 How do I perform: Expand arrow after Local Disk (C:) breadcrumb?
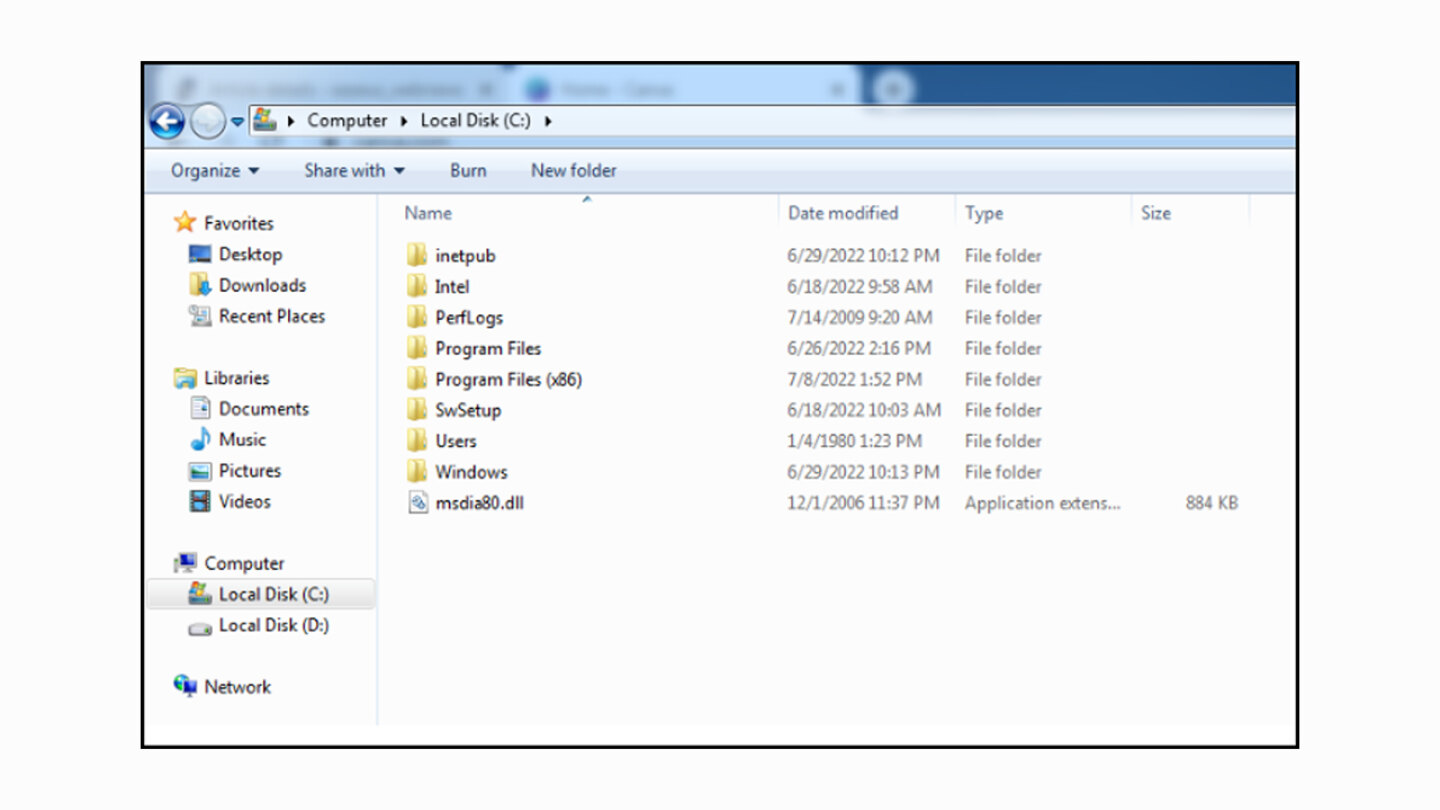548,121
